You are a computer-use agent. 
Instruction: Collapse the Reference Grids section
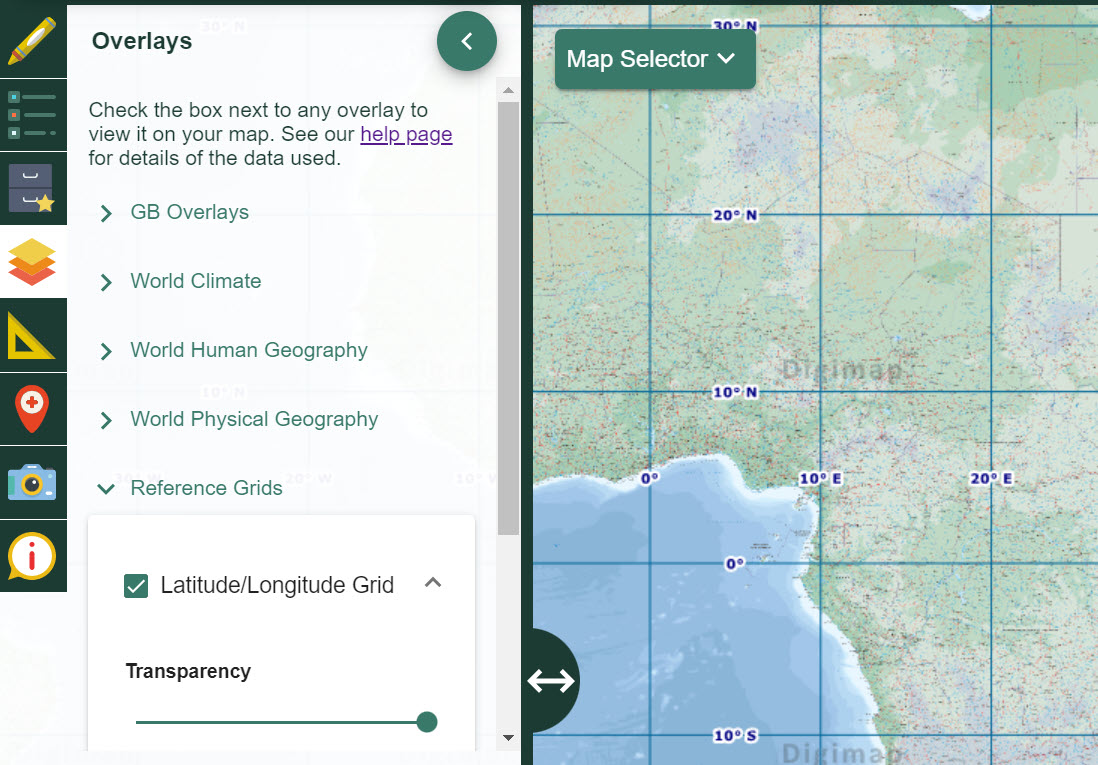click(206, 488)
